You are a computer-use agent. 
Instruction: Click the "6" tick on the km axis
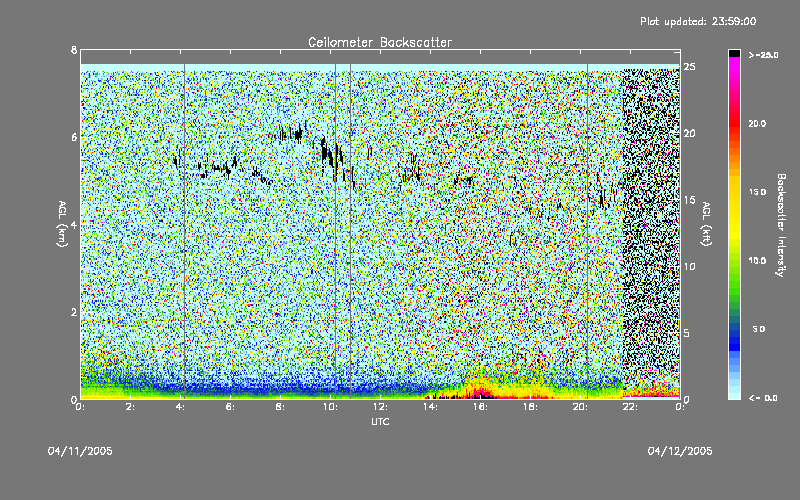(74, 137)
